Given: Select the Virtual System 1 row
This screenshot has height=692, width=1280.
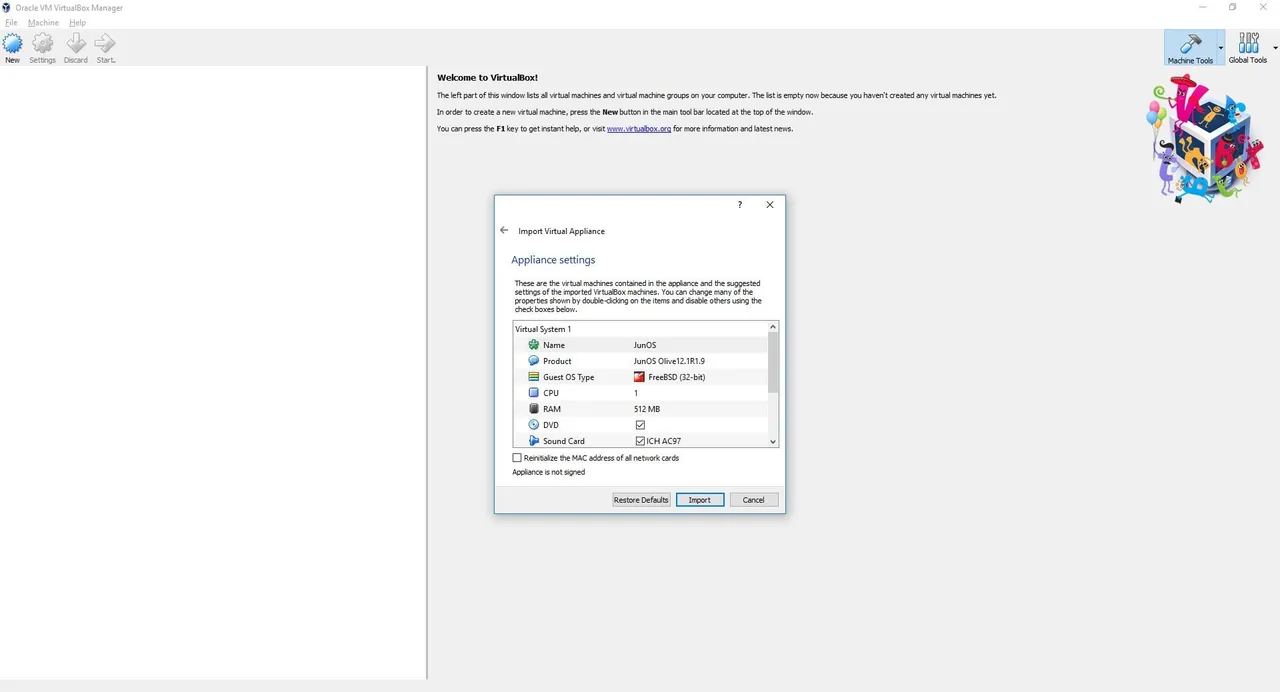Looking at the screenshot, I should pos(639,329).
